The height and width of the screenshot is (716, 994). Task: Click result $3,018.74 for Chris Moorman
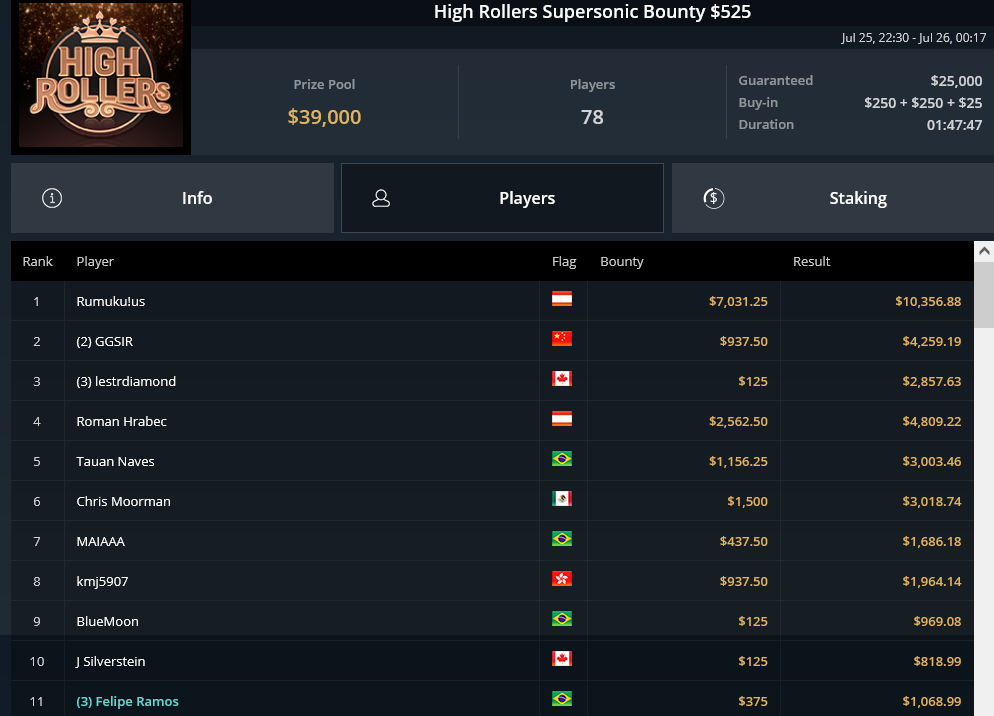pos(932,501)
